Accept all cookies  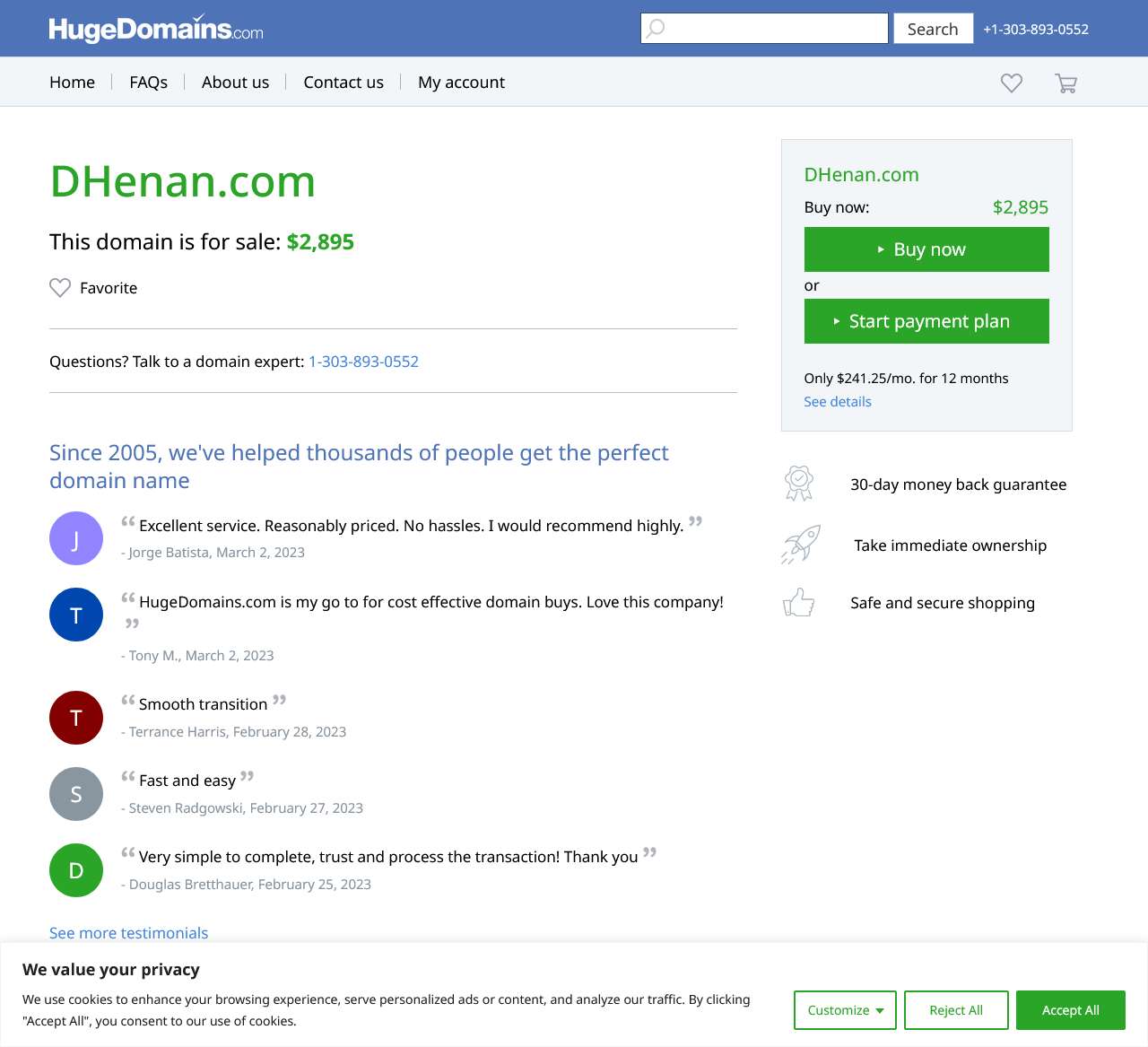pos(1070,1010)
